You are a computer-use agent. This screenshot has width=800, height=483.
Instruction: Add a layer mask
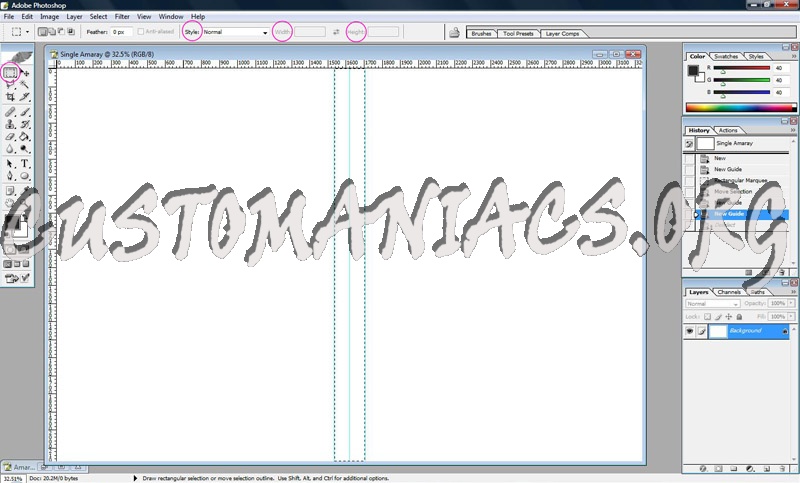[718, 468]
